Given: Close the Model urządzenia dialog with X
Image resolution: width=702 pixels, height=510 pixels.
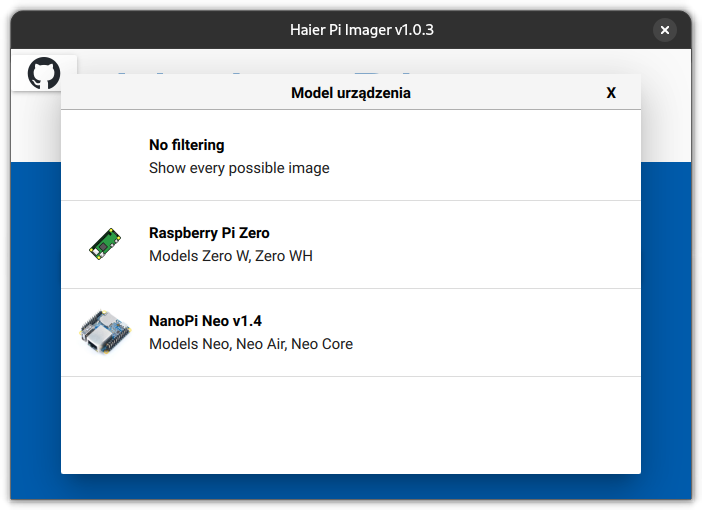Looking at the screenshot, I should pyautogui.click(x=611, y=93).
